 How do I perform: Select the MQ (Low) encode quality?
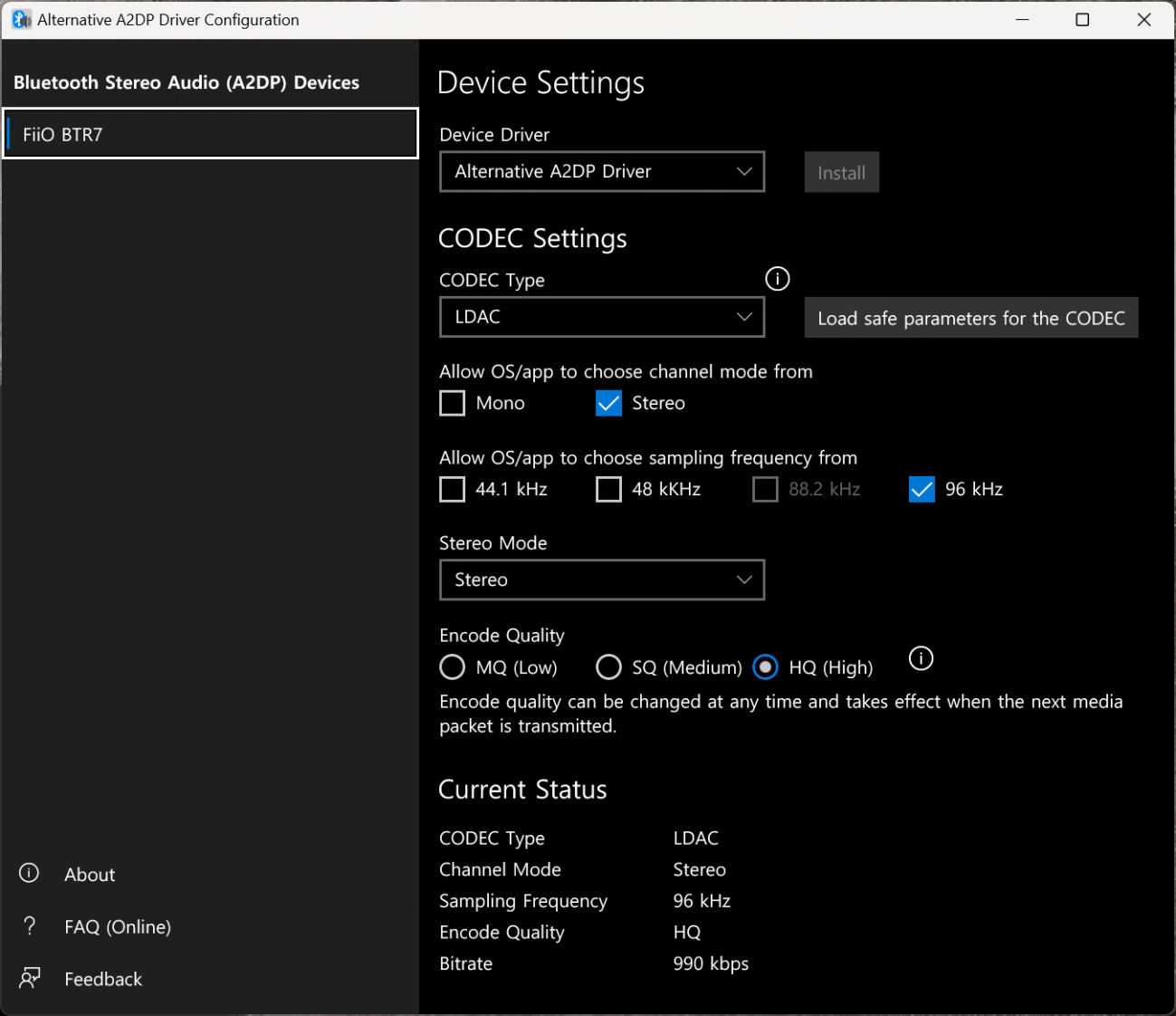pos(452,667)
